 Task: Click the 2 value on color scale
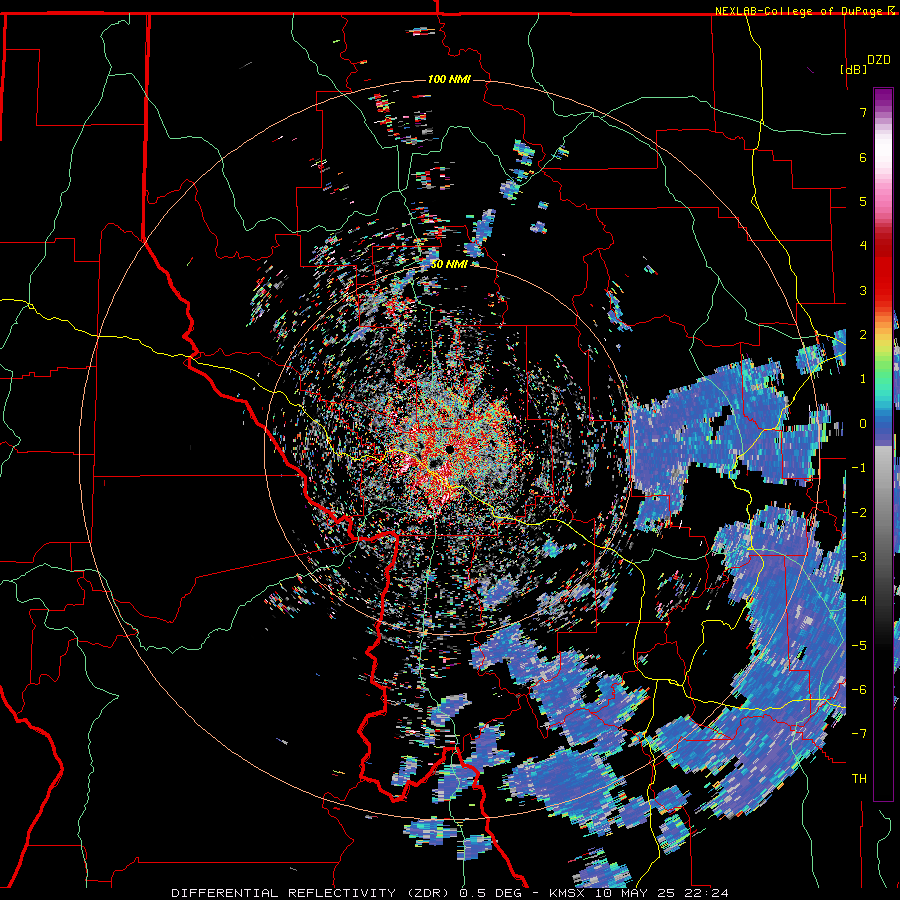click(x=863, y=335)
